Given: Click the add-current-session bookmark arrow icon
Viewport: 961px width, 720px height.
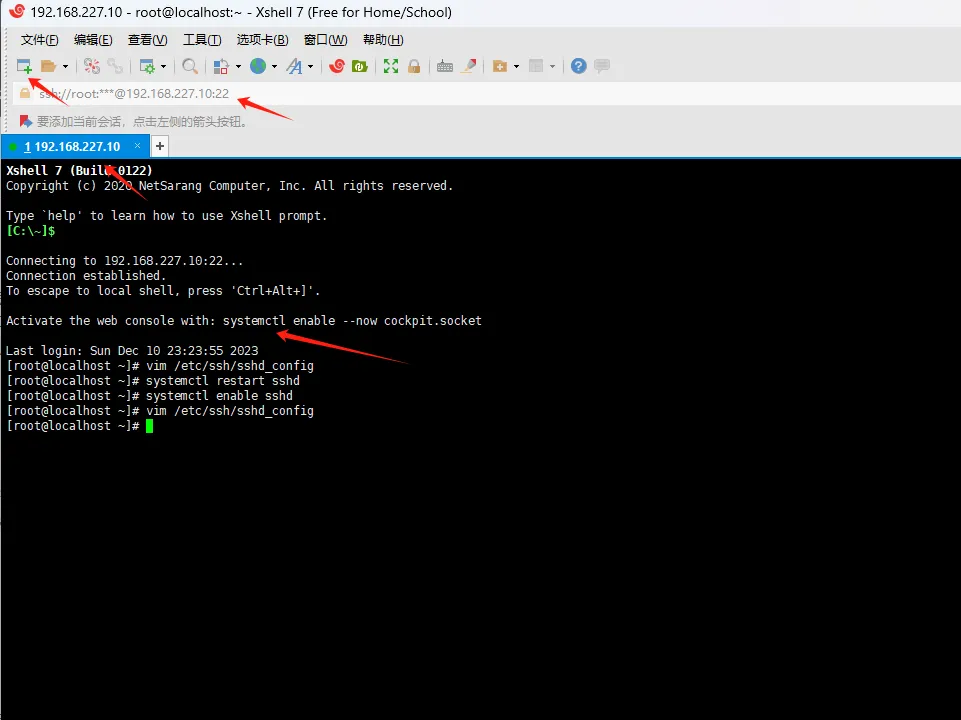Looking at the screenshot, I should (25, 121).
